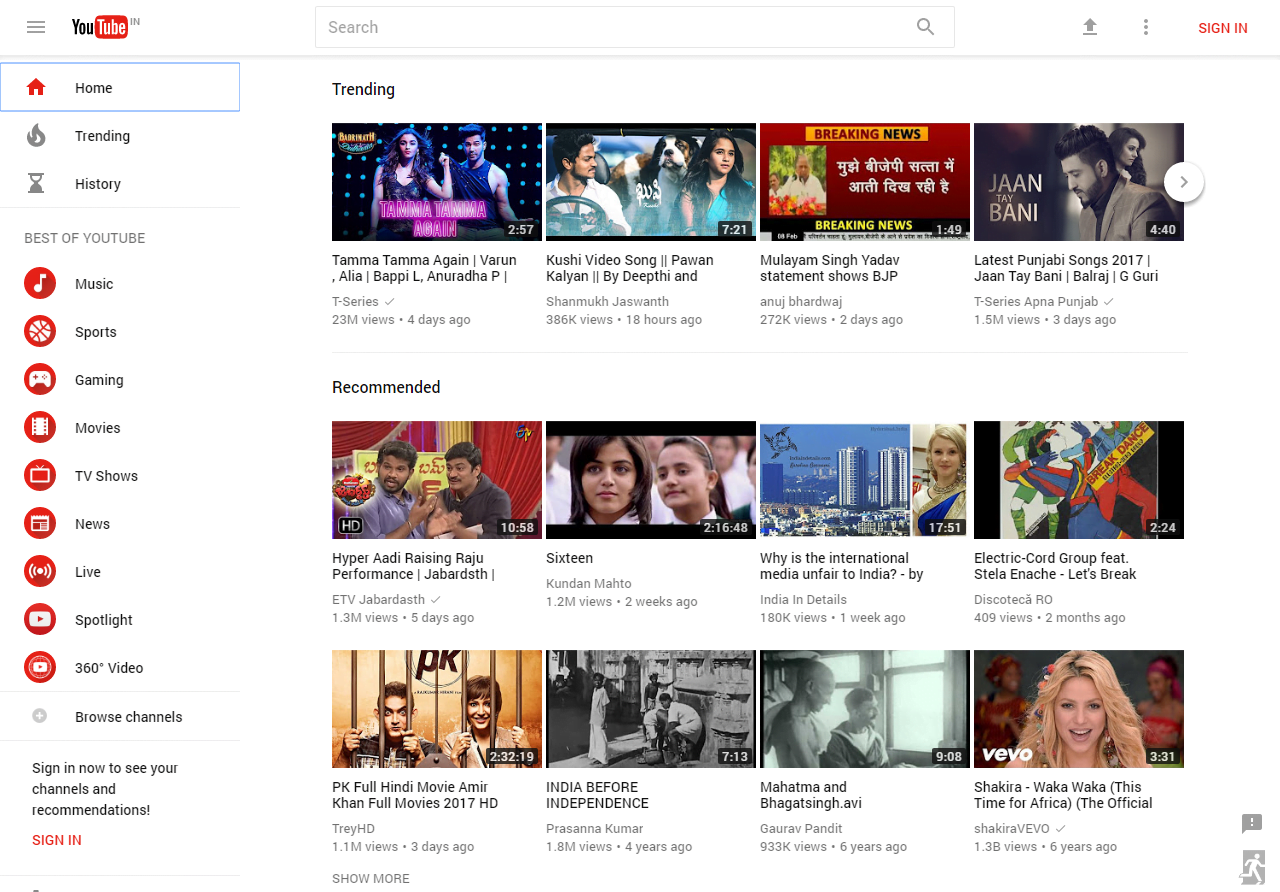Click the YouTube logo
The image size is (1280, 892).
tap(100, 27)
